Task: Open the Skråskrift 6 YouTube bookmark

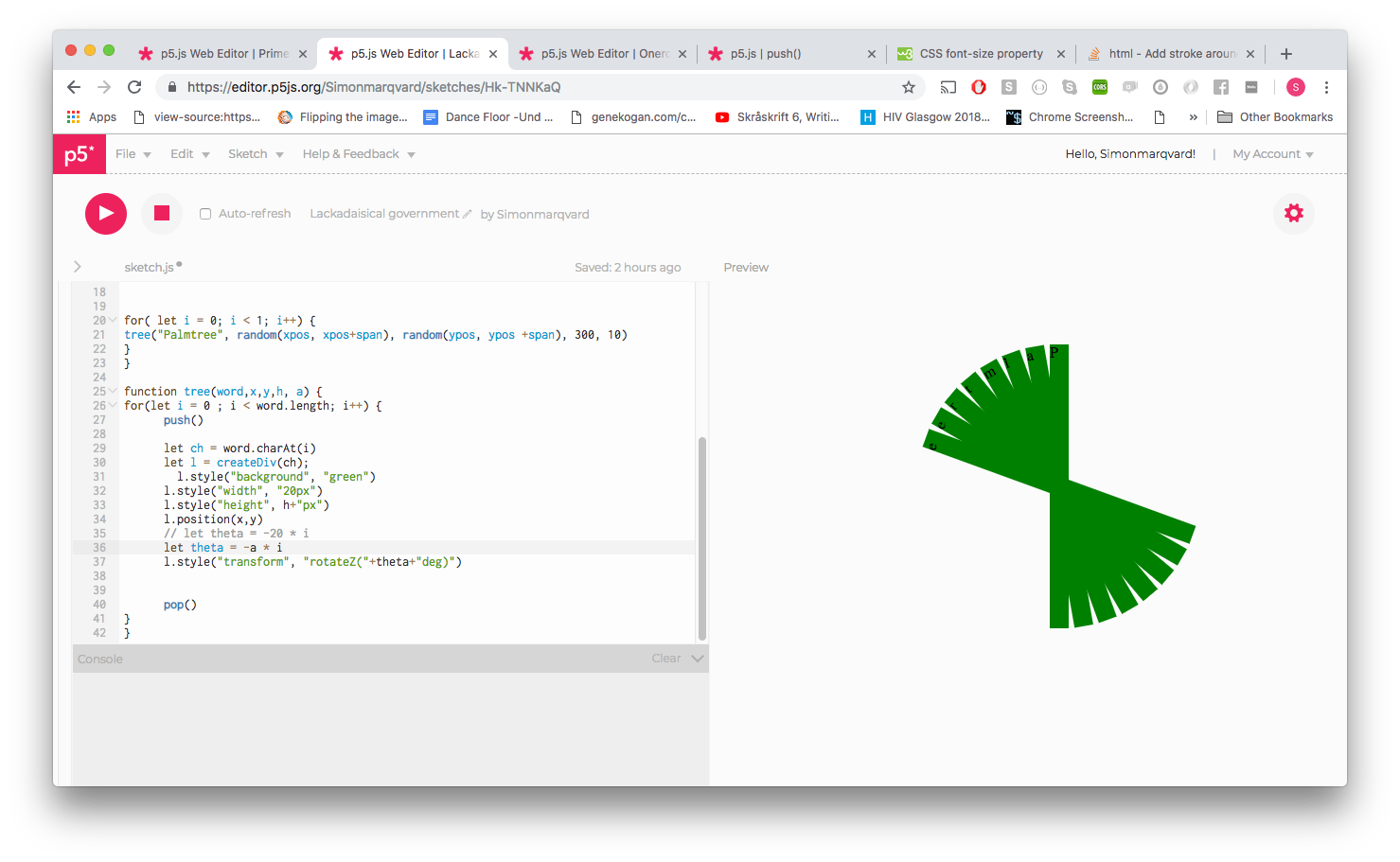Action: (777, 117)
